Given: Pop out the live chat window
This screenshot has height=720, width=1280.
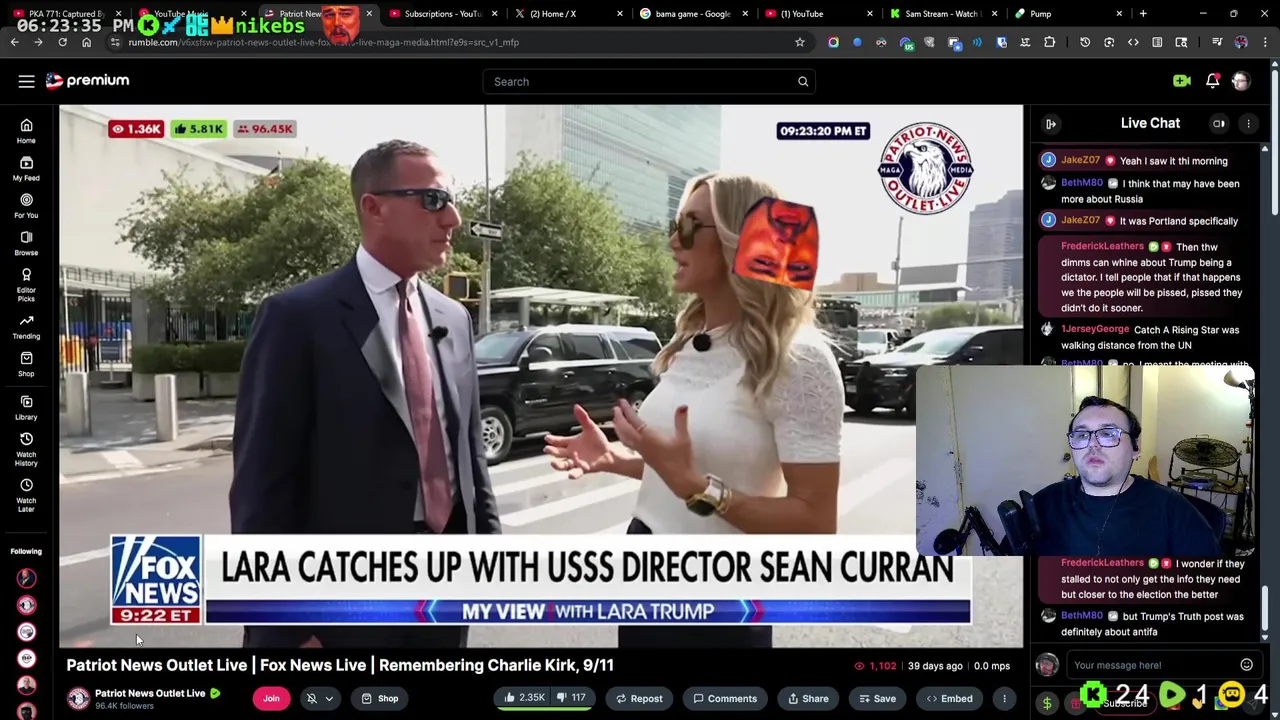Looking at the screenshot, I should click(1219, 124).
